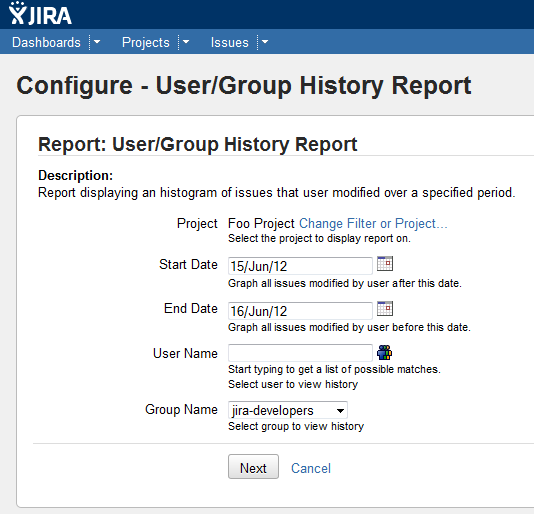Click 'Graph all issues modified by user before' text
Viewport: 534px width, 514px height.
349,327
